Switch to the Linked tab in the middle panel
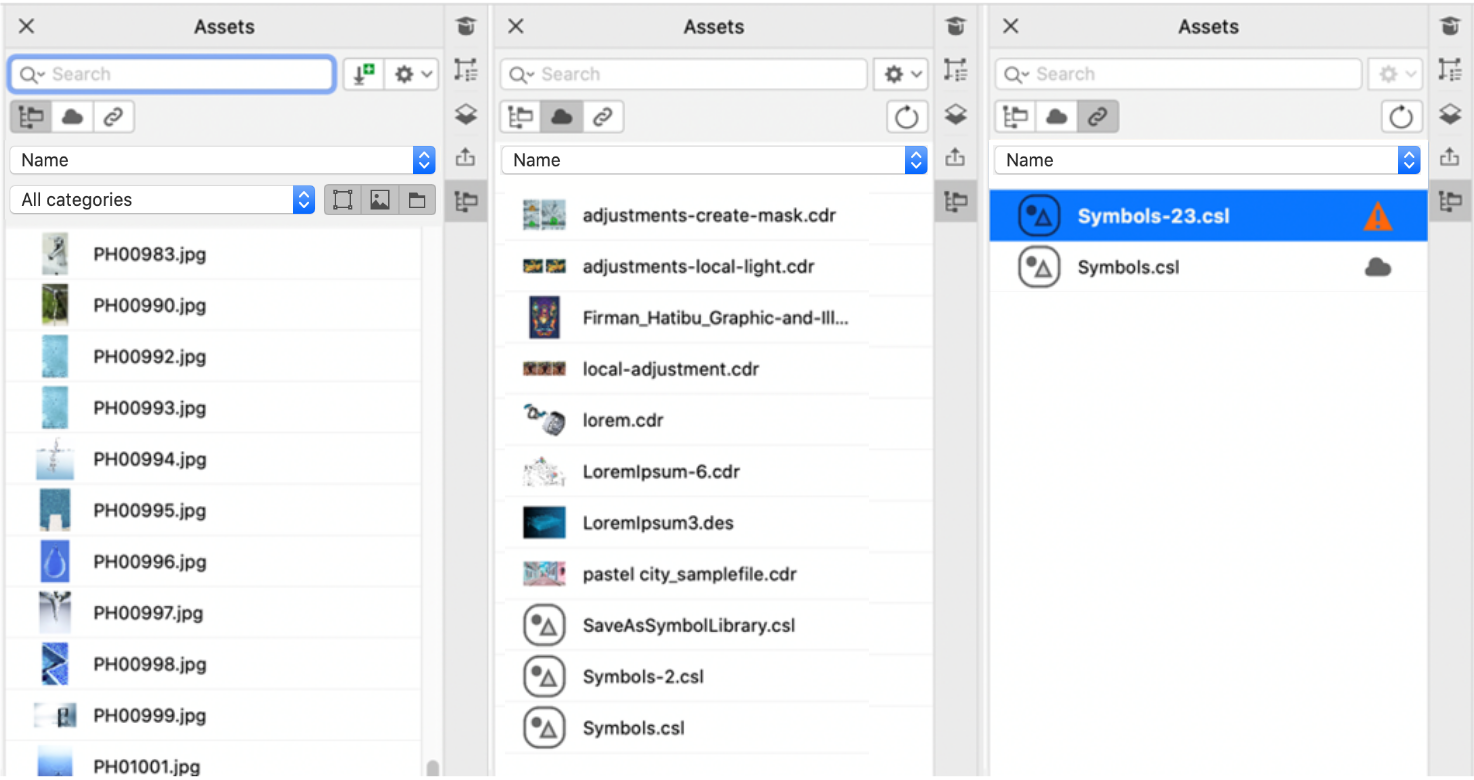The height and width of the screenshot is (780, 1474). [x=602, y=117]
